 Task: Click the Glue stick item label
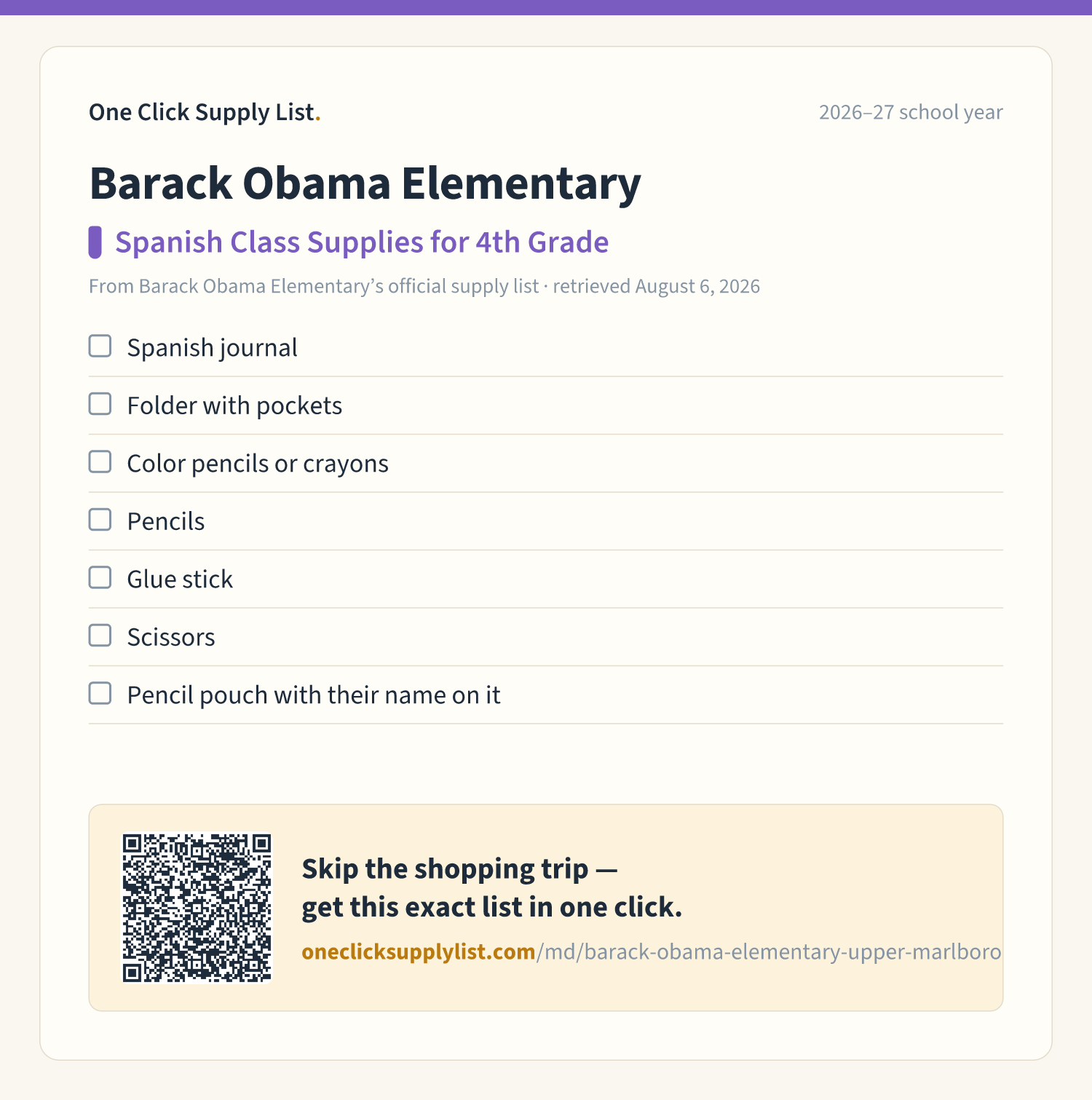point(180,579)
